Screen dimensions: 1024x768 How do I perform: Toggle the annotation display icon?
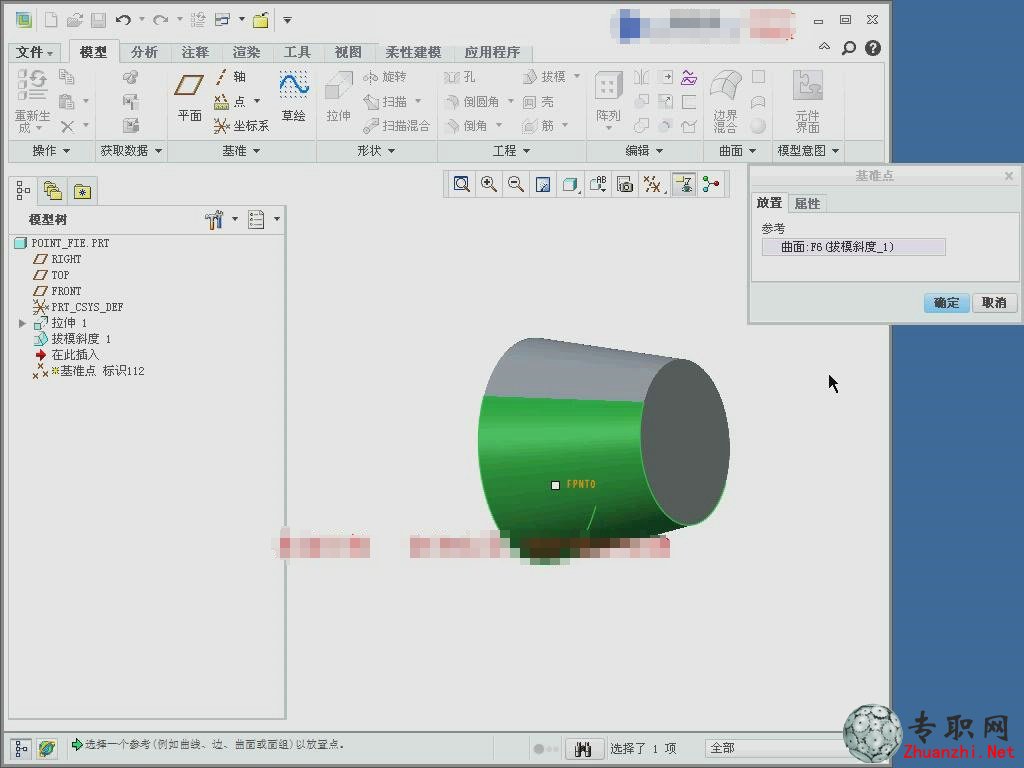[684, 185]
